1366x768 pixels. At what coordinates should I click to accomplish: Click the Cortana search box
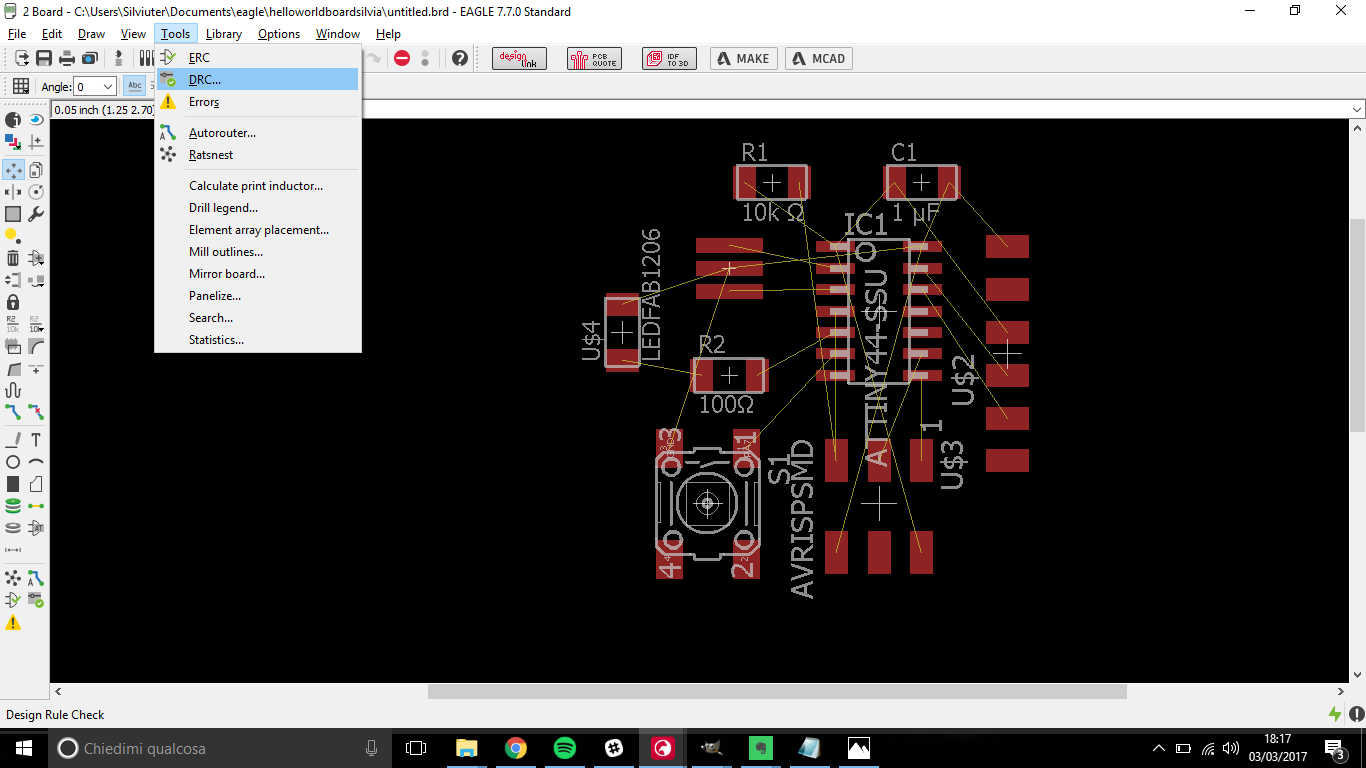(x=220, y=748)
